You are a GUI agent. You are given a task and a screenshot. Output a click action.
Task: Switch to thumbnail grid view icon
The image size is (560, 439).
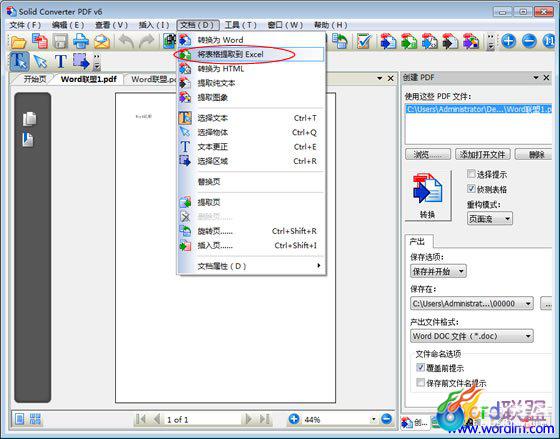(x=35, y=419)
